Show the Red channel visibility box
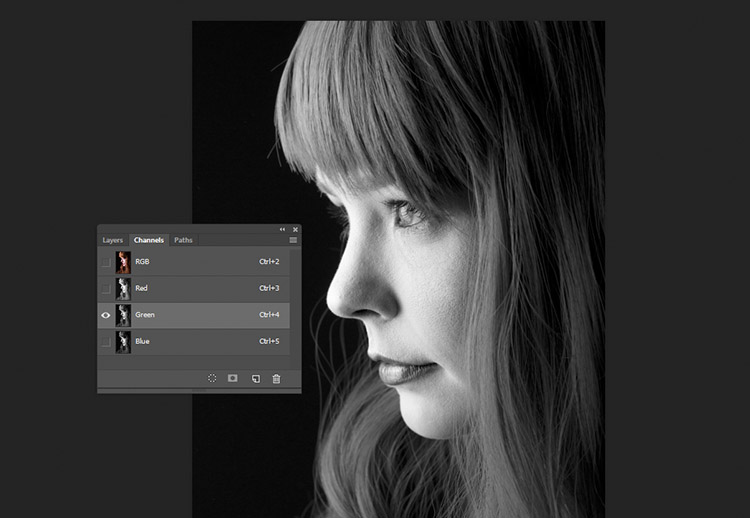Image resolution: width=750 pixels, height=518 pixels. pyautogui.click(x=106, y=288)
